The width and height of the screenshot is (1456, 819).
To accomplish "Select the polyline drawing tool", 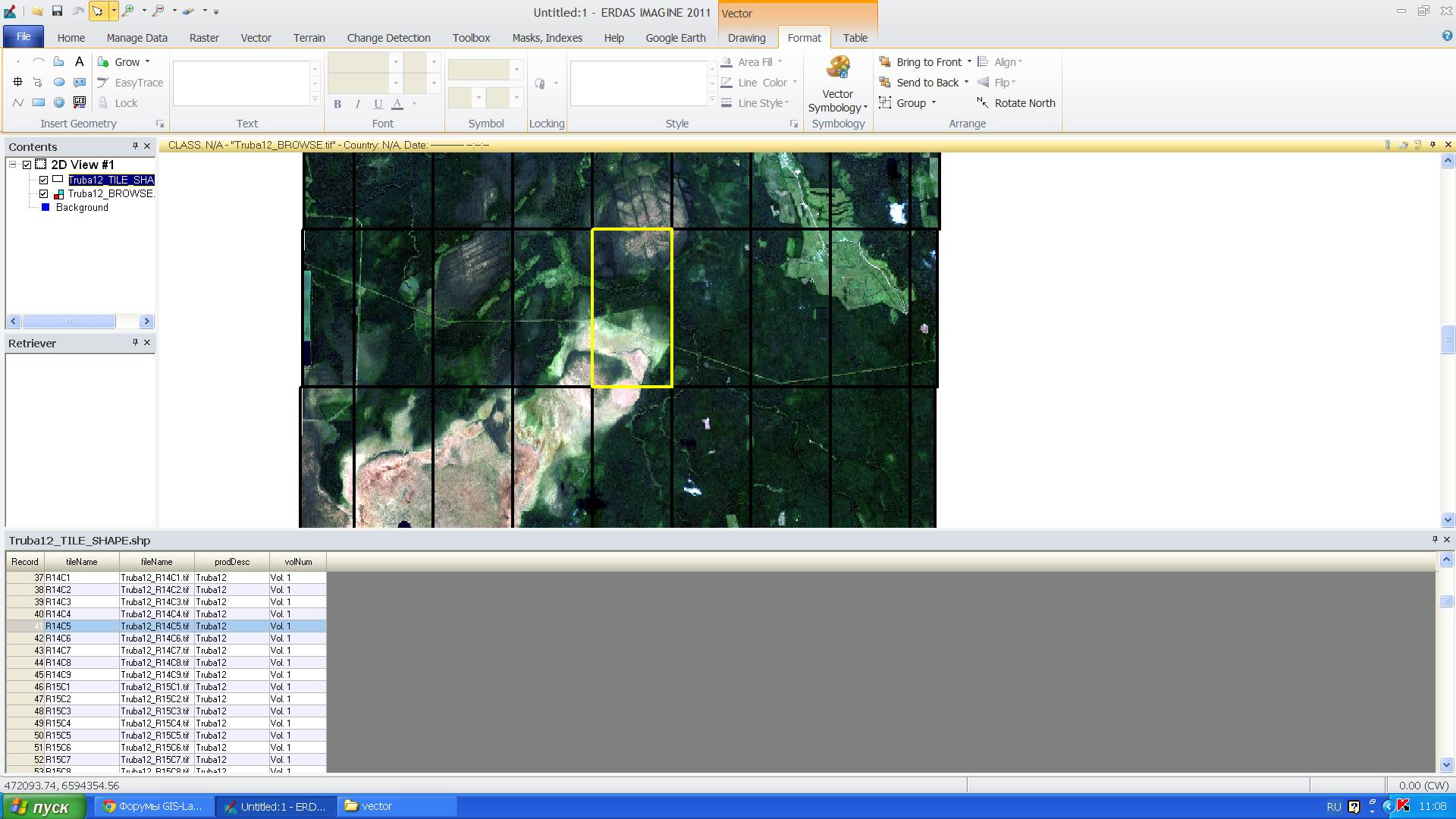I will click(17, 103).
